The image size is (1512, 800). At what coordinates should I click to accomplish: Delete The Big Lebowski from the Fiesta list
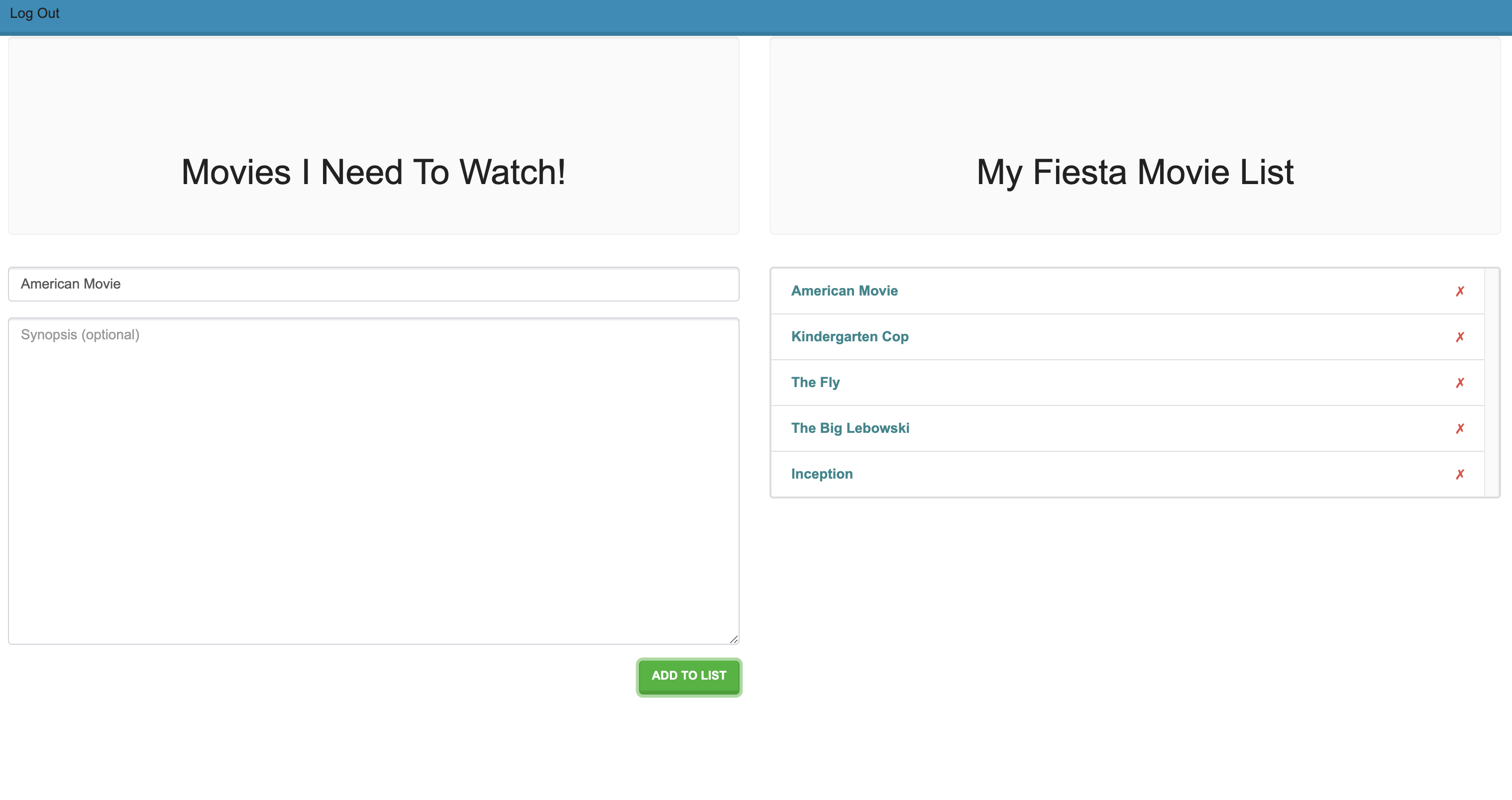tap(1460, 428)
